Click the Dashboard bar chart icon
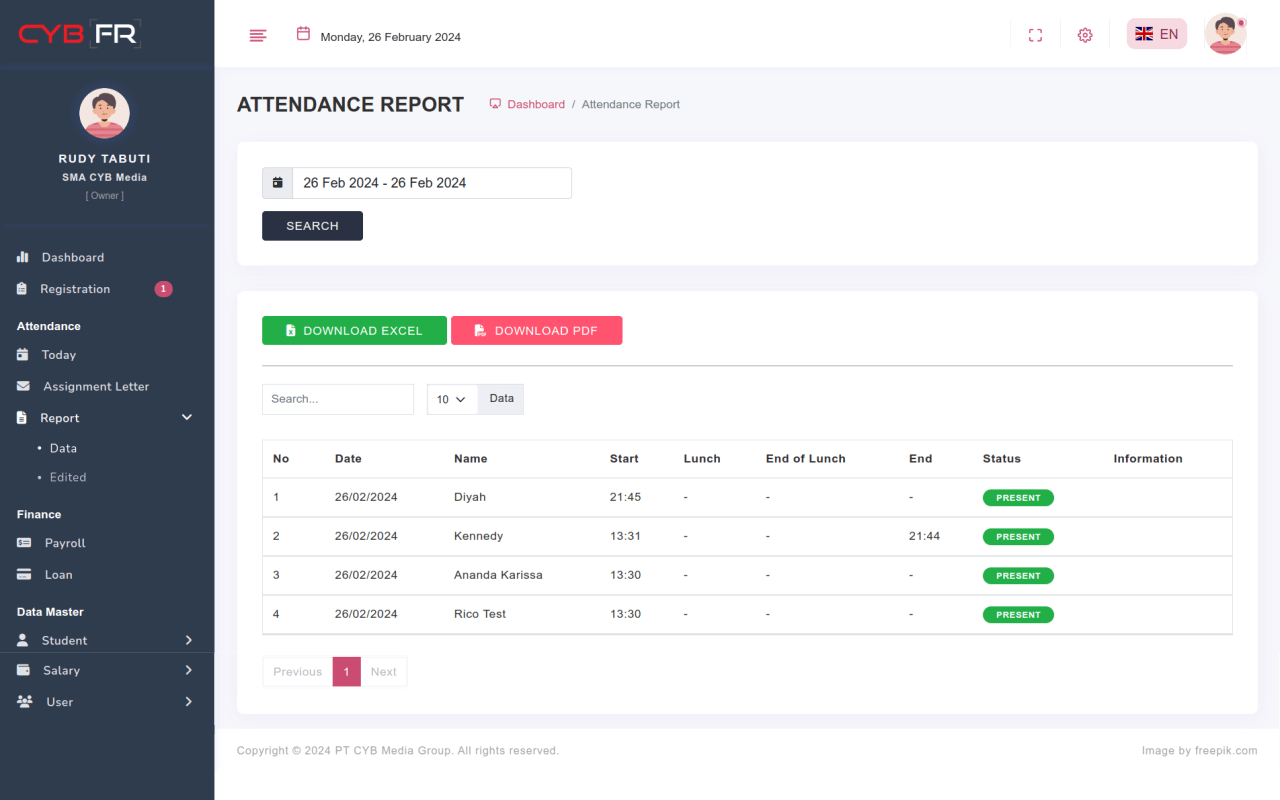1280x800 pixels. [x=23, y=257]
